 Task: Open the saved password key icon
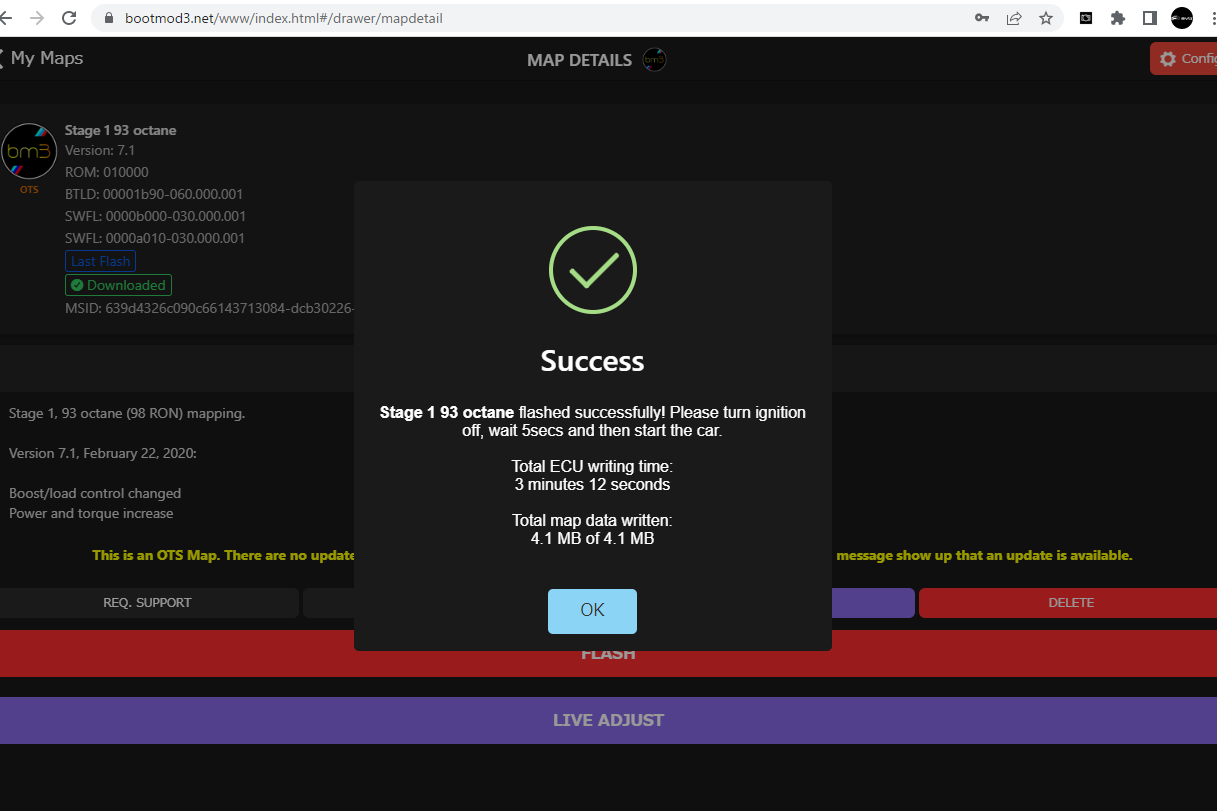point(982,18)
